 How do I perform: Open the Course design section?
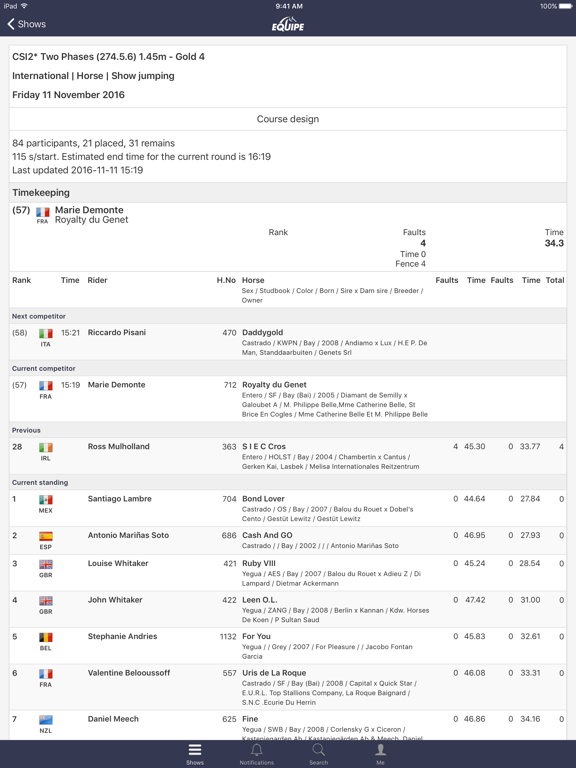click(288, 119)
